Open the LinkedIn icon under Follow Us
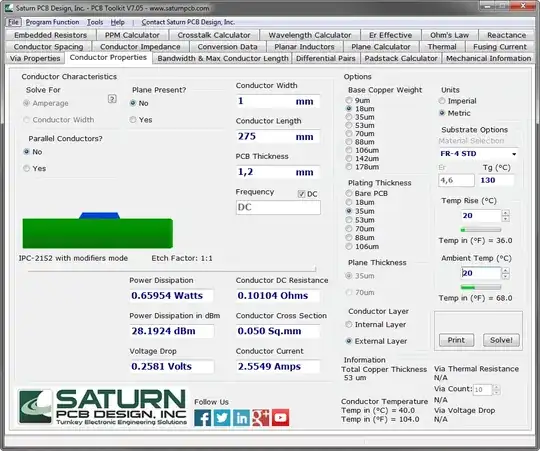 [x=241, y=418]
